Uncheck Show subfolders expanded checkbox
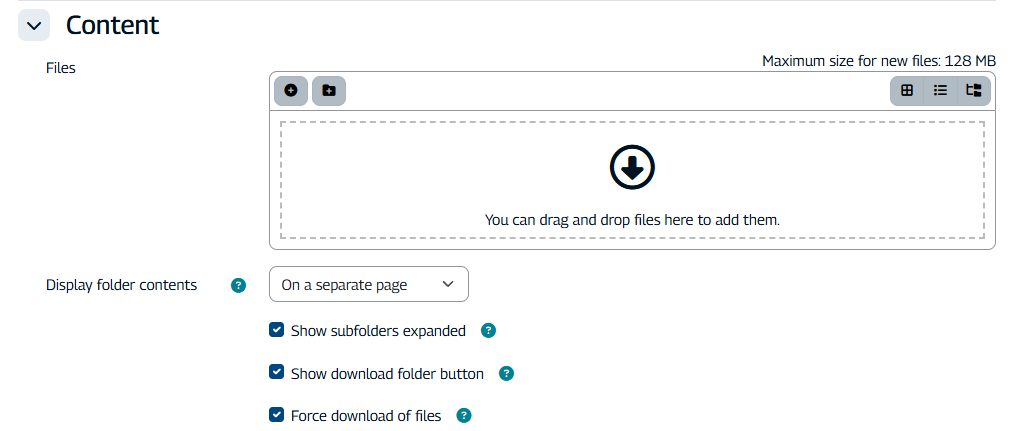This screenshot has width=1017, height=431. click(277, 330)
